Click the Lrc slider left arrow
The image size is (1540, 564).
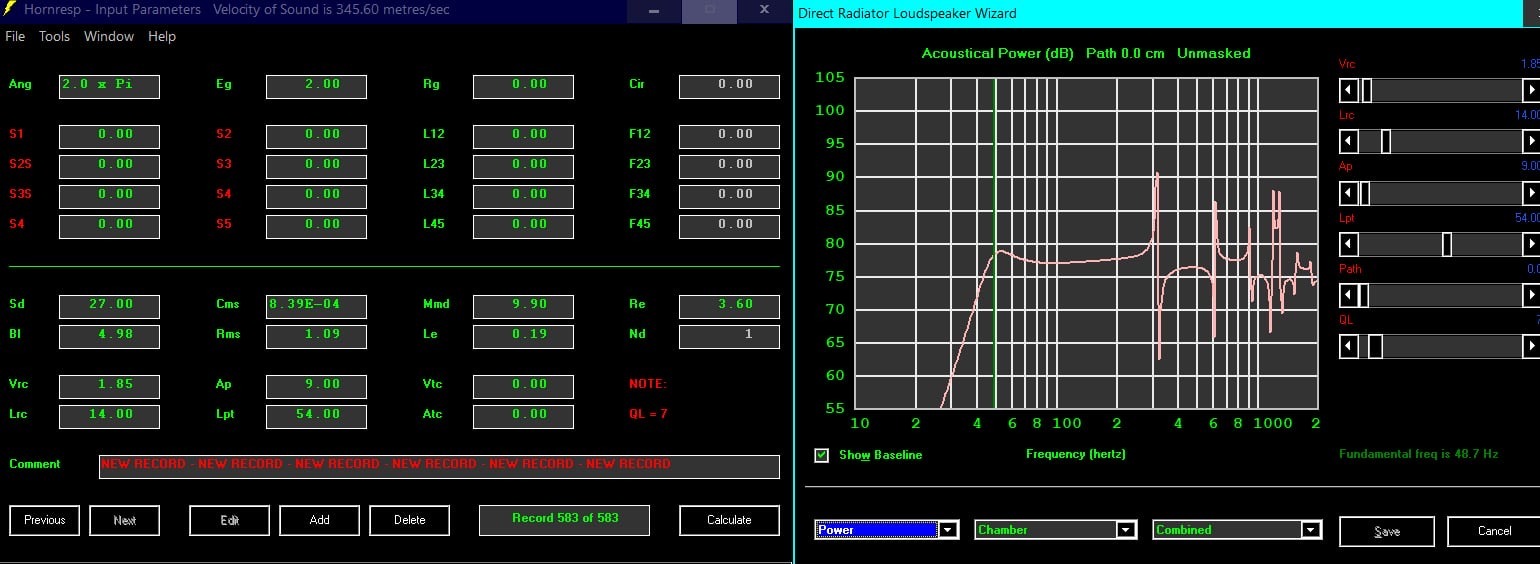pos(1349,142)
